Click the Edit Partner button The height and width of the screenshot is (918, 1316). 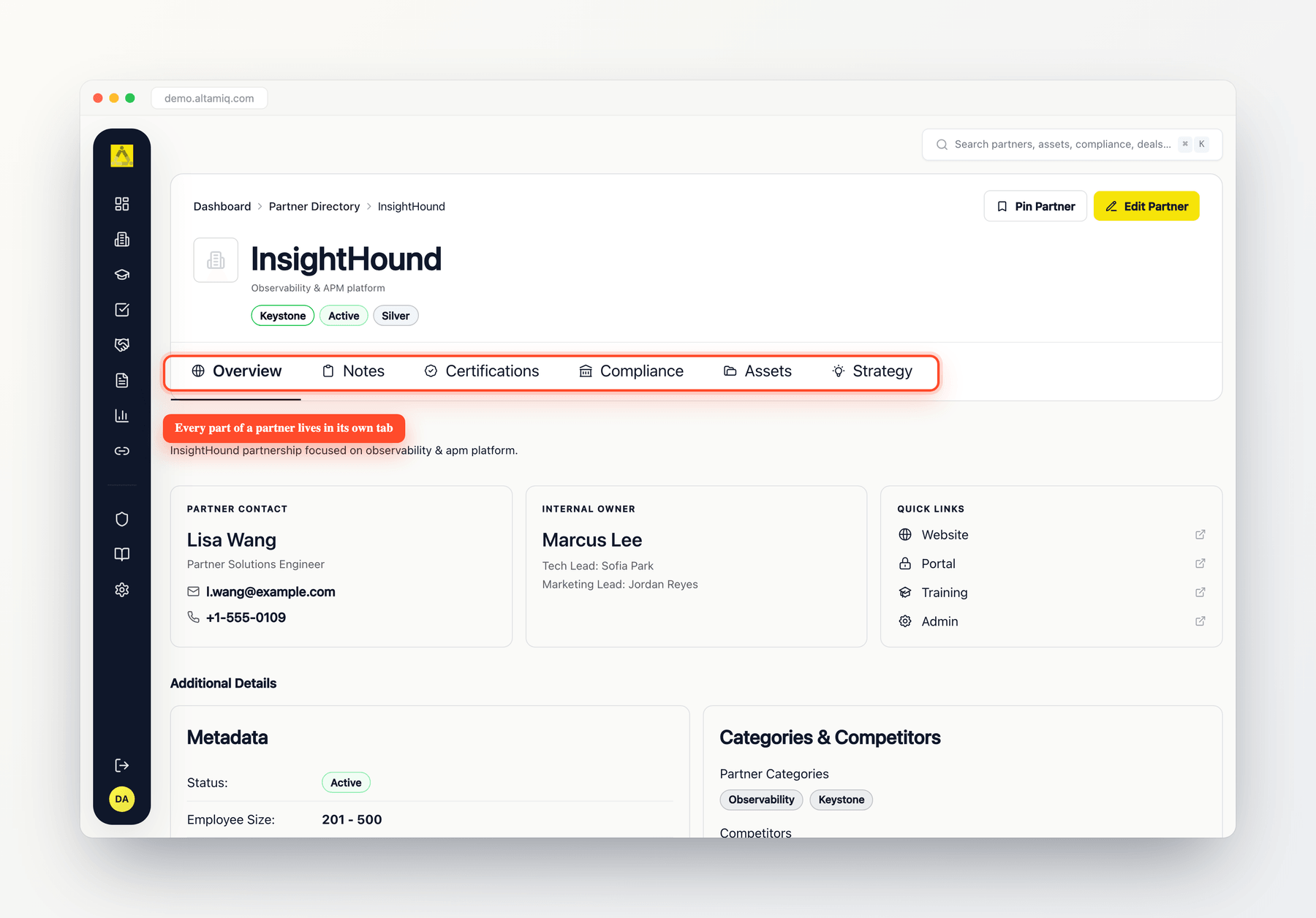click(x=1146, y=206)
